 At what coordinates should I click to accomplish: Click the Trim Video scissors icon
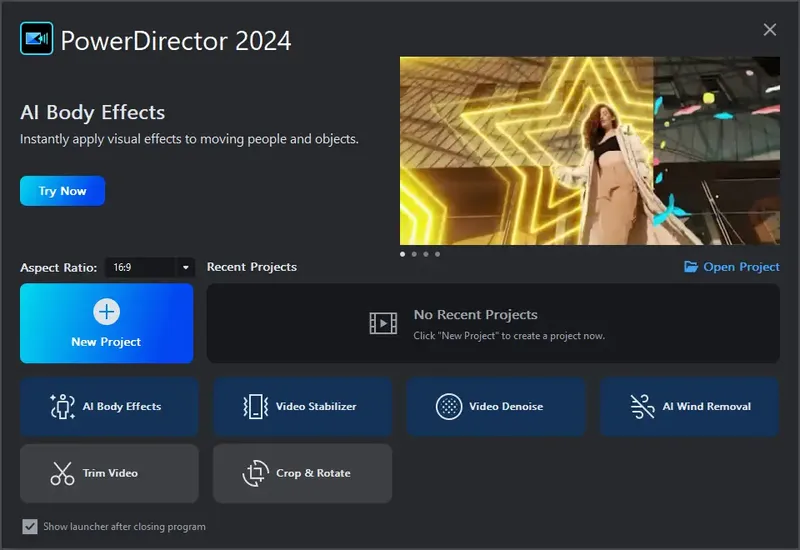pyautogui.click(x=62, y=473)
